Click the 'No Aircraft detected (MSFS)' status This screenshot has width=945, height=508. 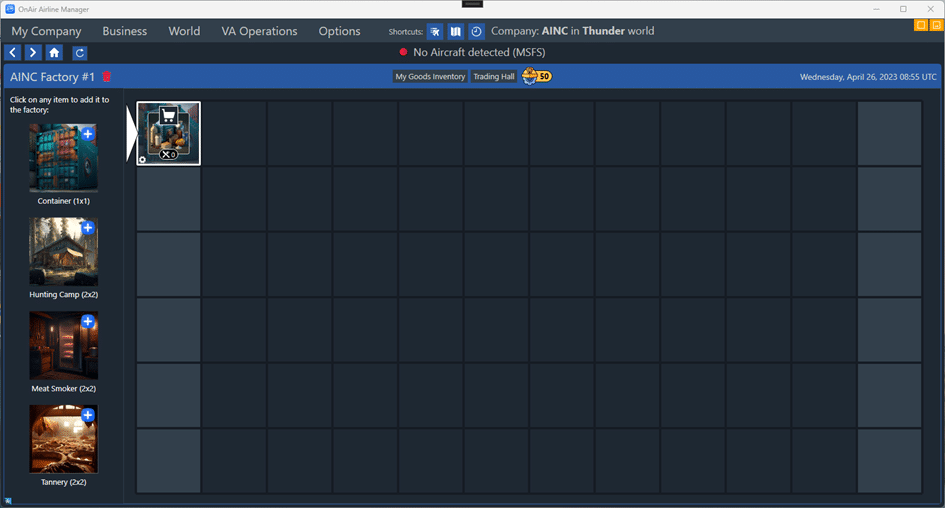(x=479, y=52)
